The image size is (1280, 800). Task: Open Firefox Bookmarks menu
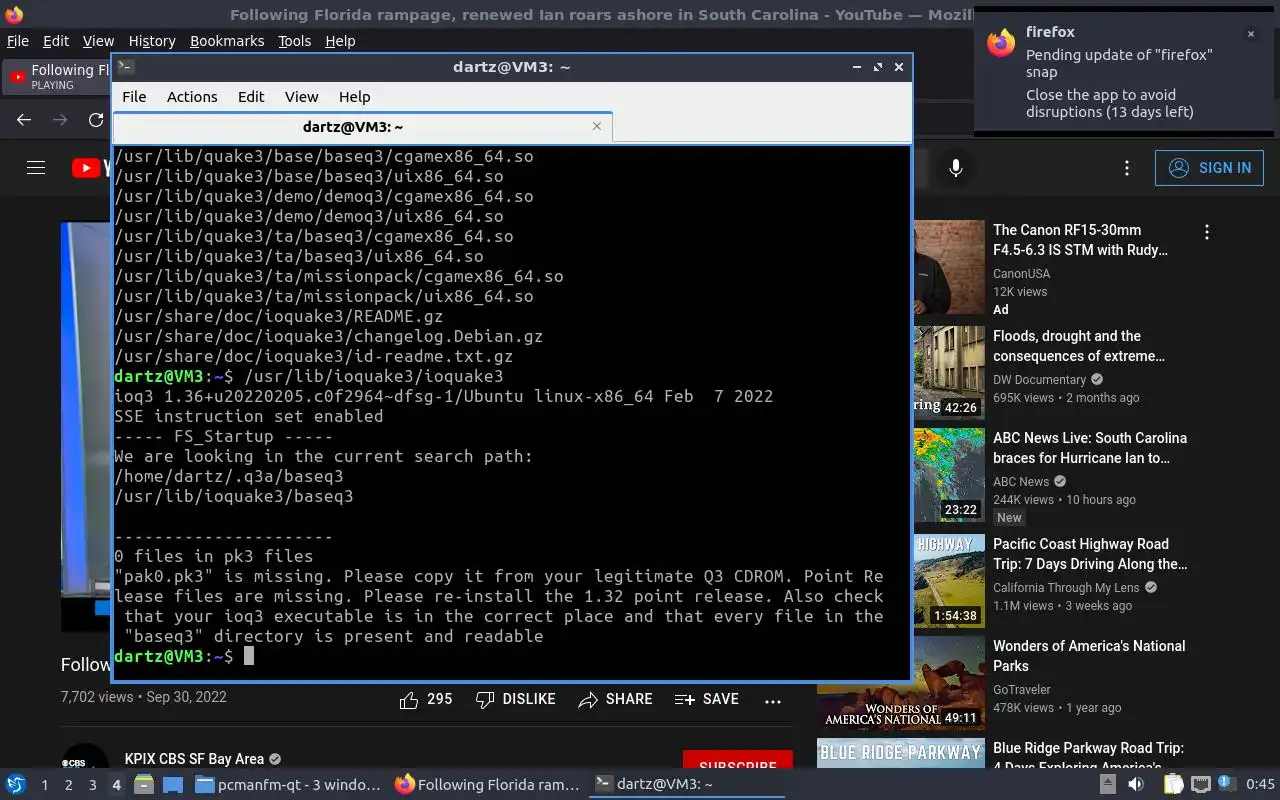click(227, 41)
